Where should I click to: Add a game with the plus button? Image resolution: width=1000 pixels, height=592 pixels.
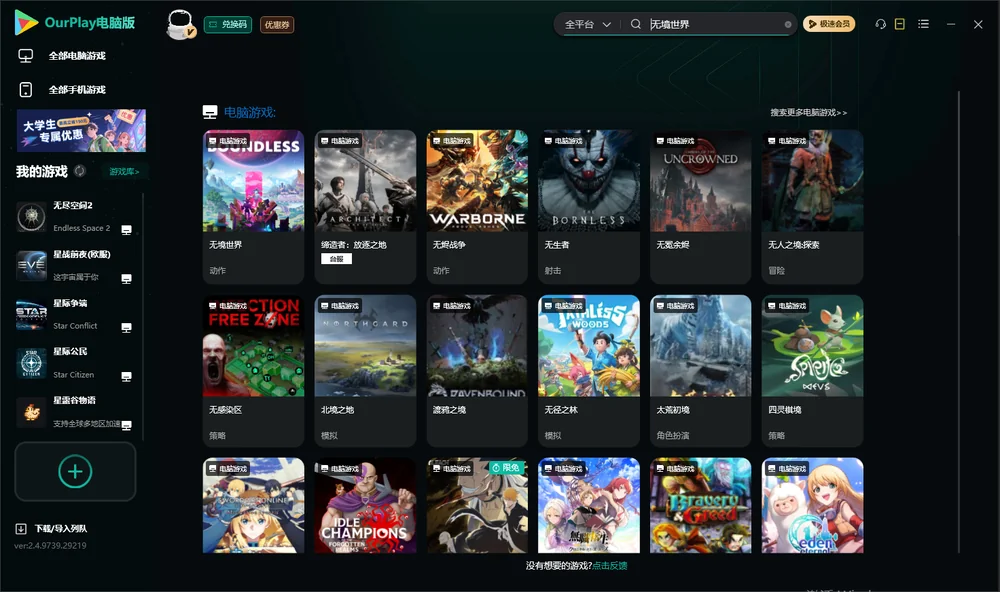75,471
